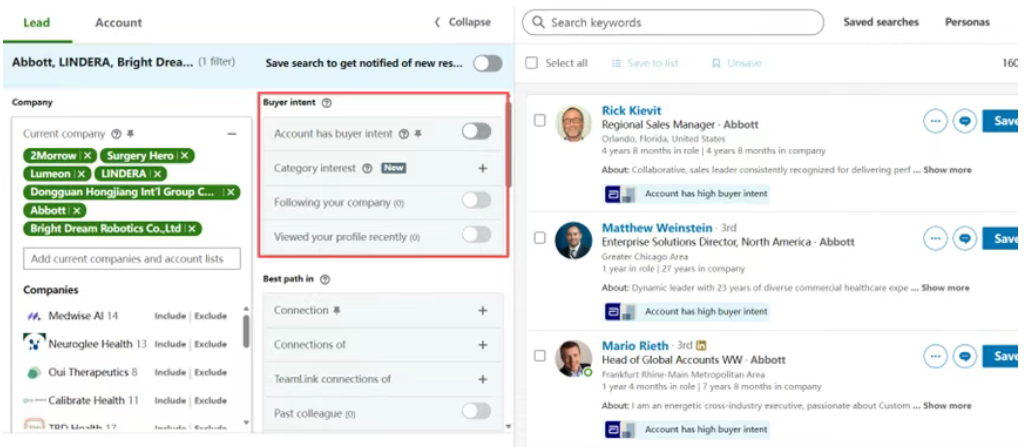Expand the Category interest filter
Viewport: 1032px width, 447px height.
(x=482, y=169)
